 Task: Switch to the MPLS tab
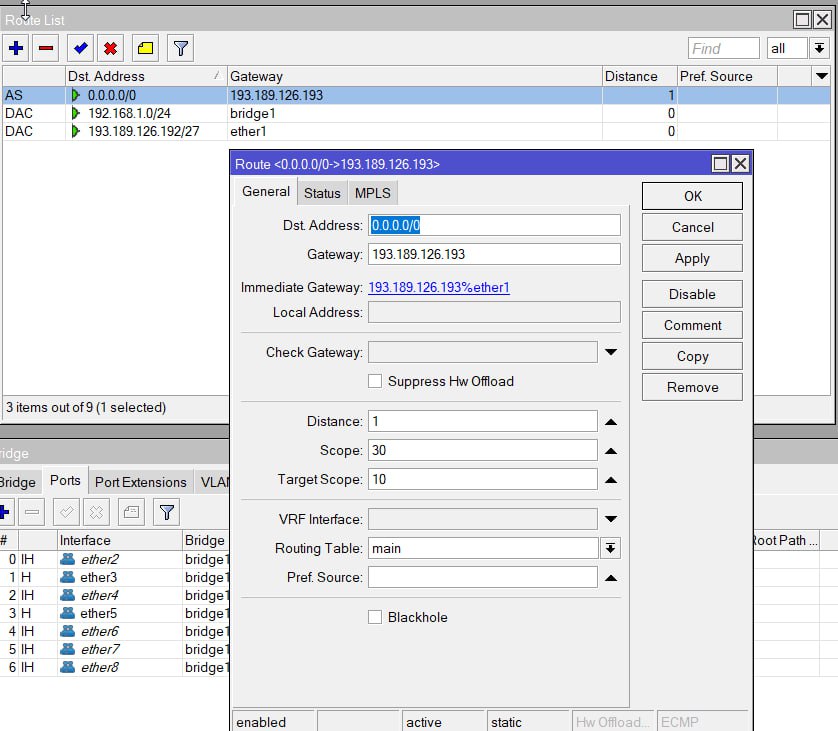pyautogui.click(x=373, y=193)
